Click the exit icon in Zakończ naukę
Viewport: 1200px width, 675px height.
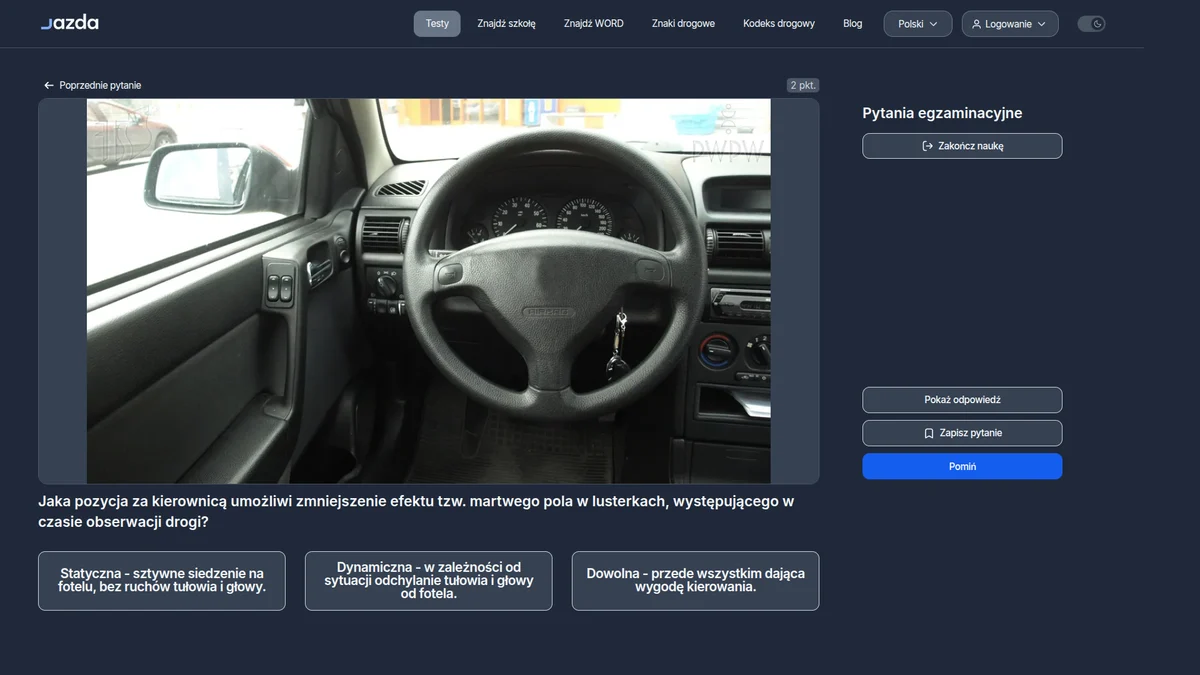pos(927,146)
